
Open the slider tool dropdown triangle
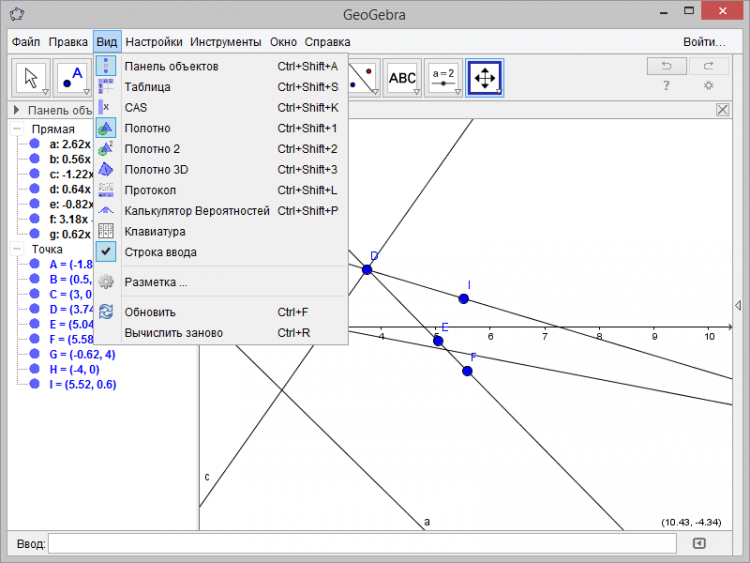[x=458, y=92]
